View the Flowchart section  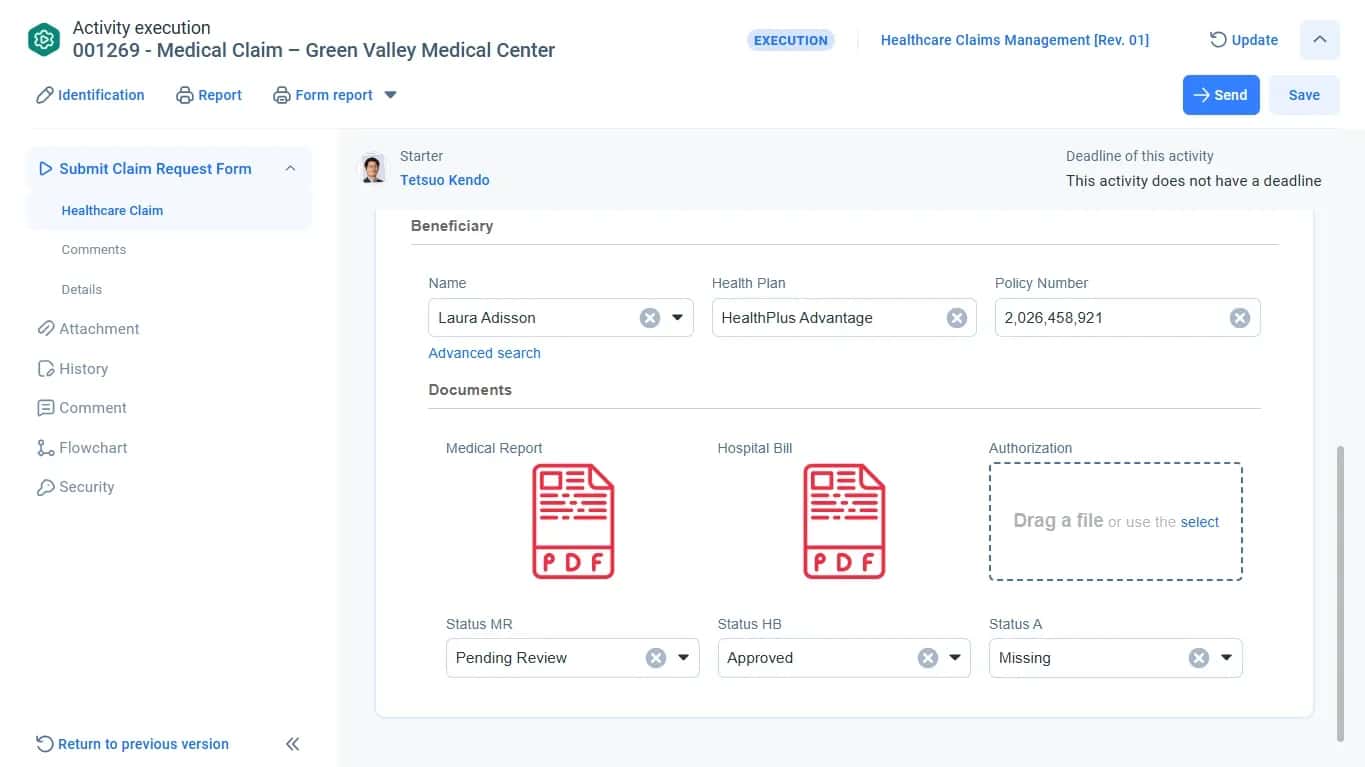click(82, 448)
